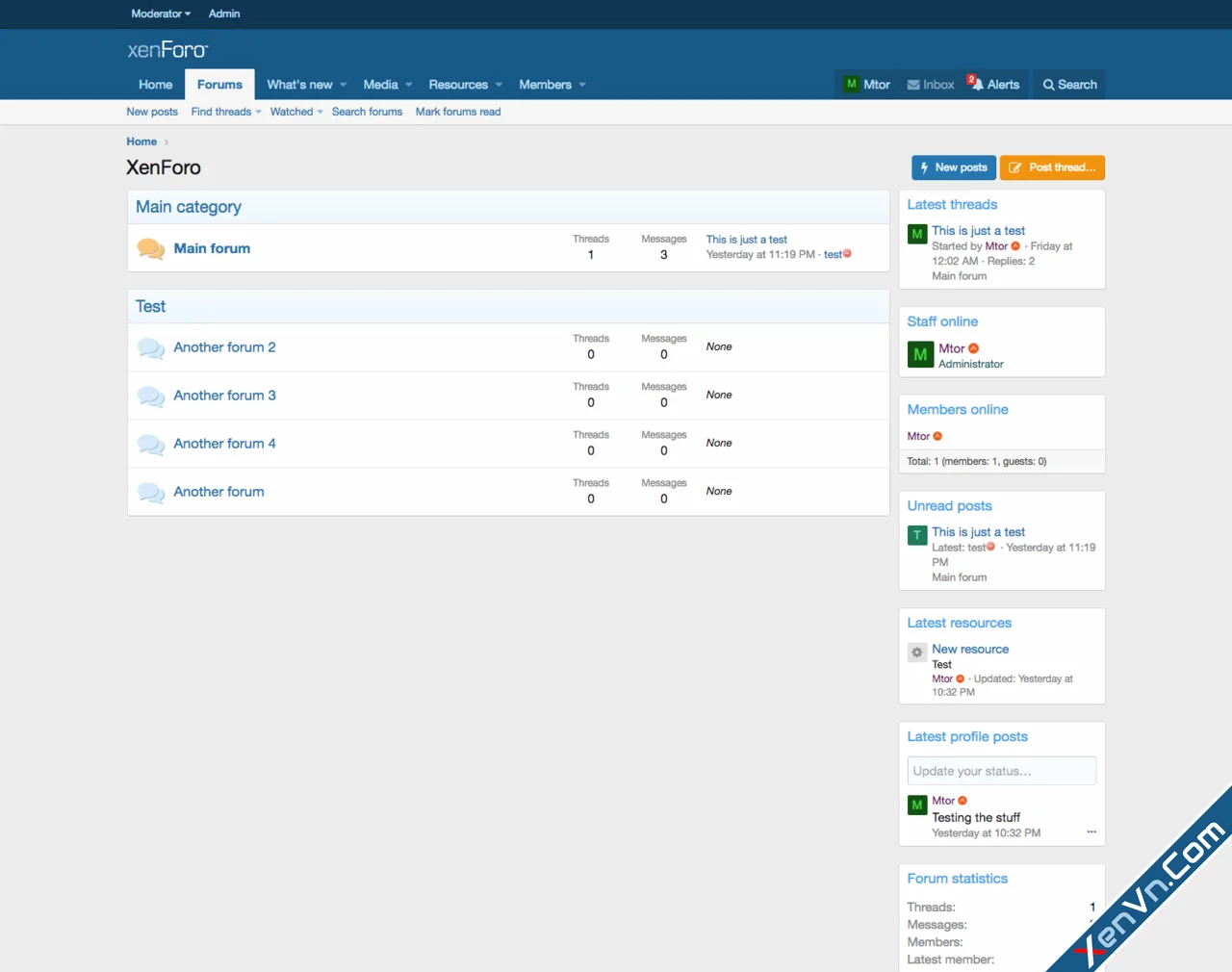Expand the Find threads dropdown
1232x972 pixels.
(258, 112)
